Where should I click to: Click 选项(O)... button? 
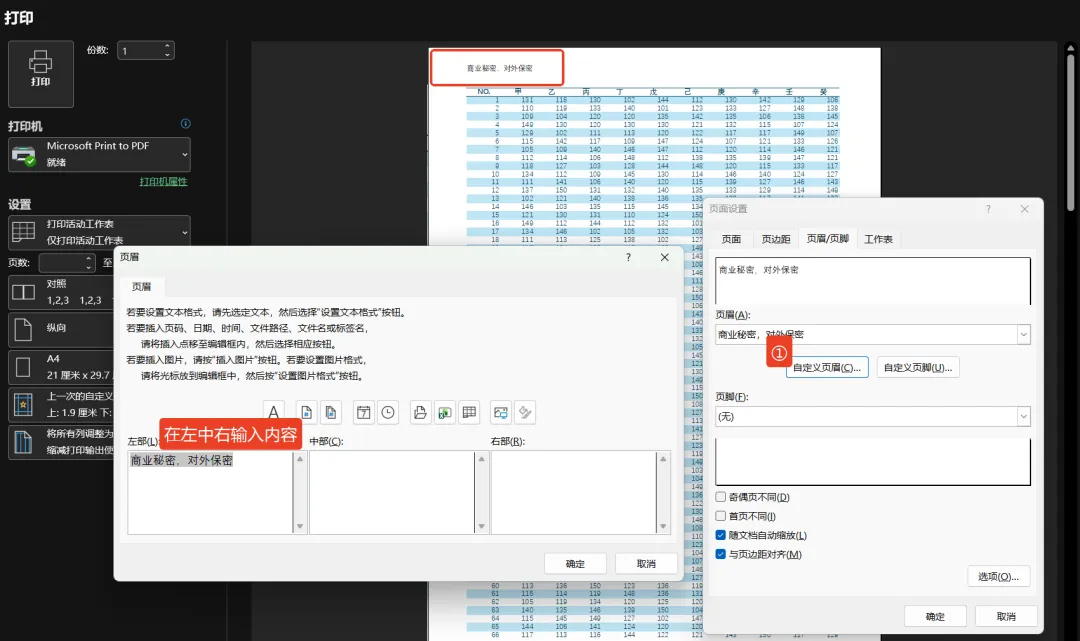click(999, 576)
